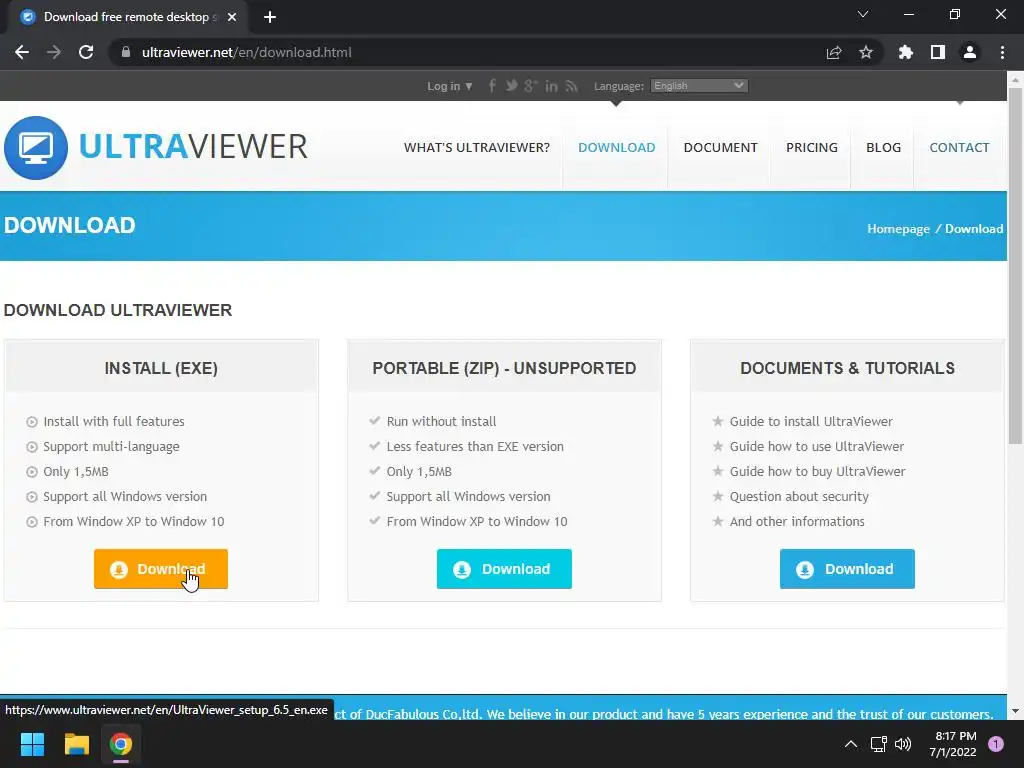Open the Language English dropdown
1024x768 pixels.
tap(699, 86)
